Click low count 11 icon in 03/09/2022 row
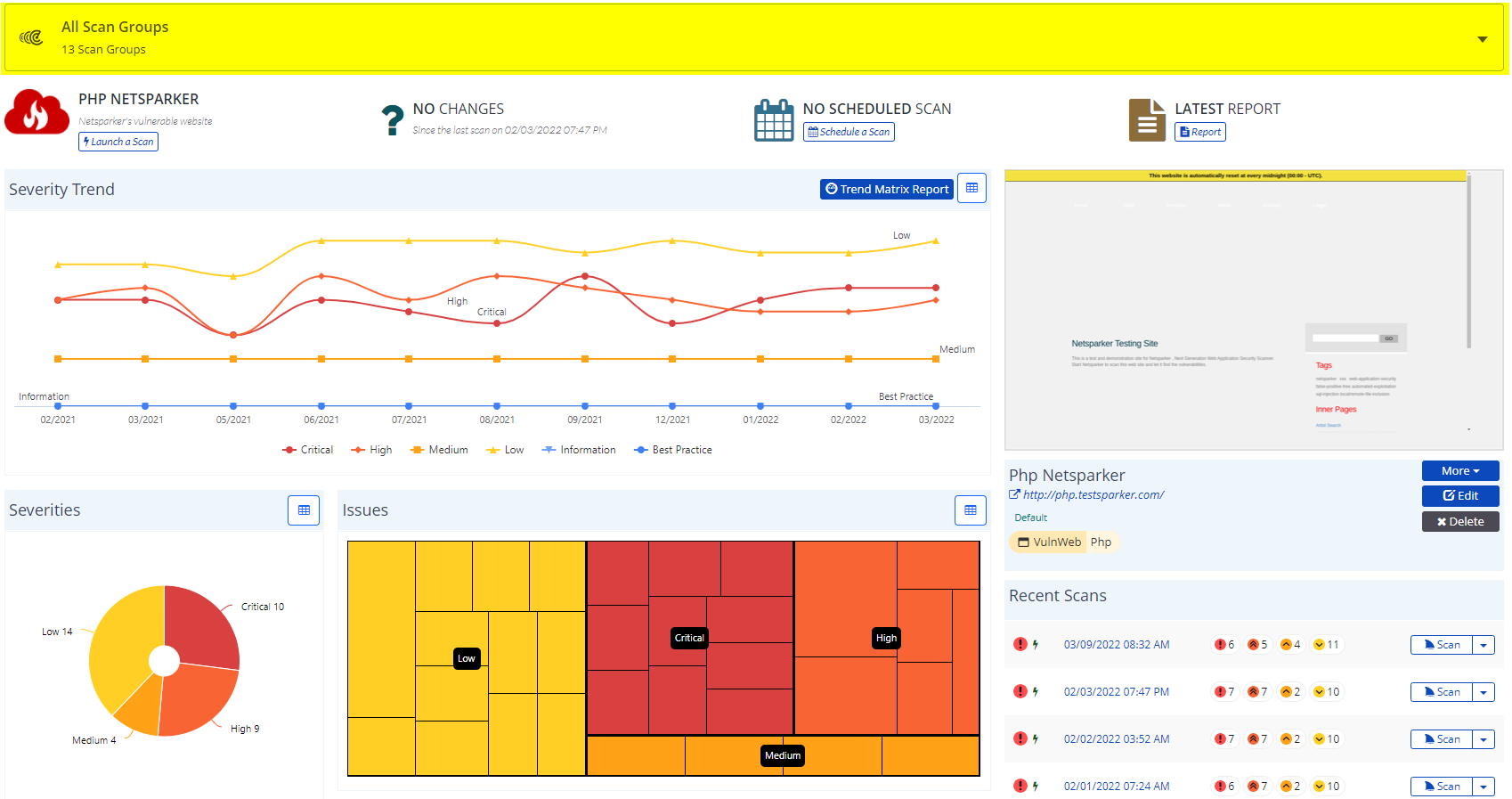 click(1319, 645)
